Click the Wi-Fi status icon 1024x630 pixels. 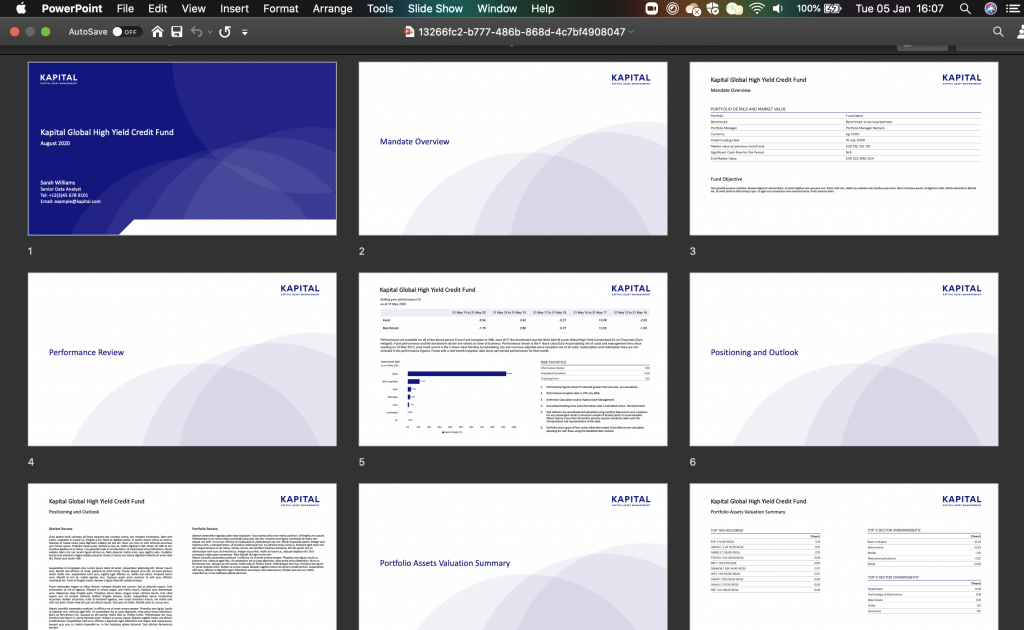[757, 8]
